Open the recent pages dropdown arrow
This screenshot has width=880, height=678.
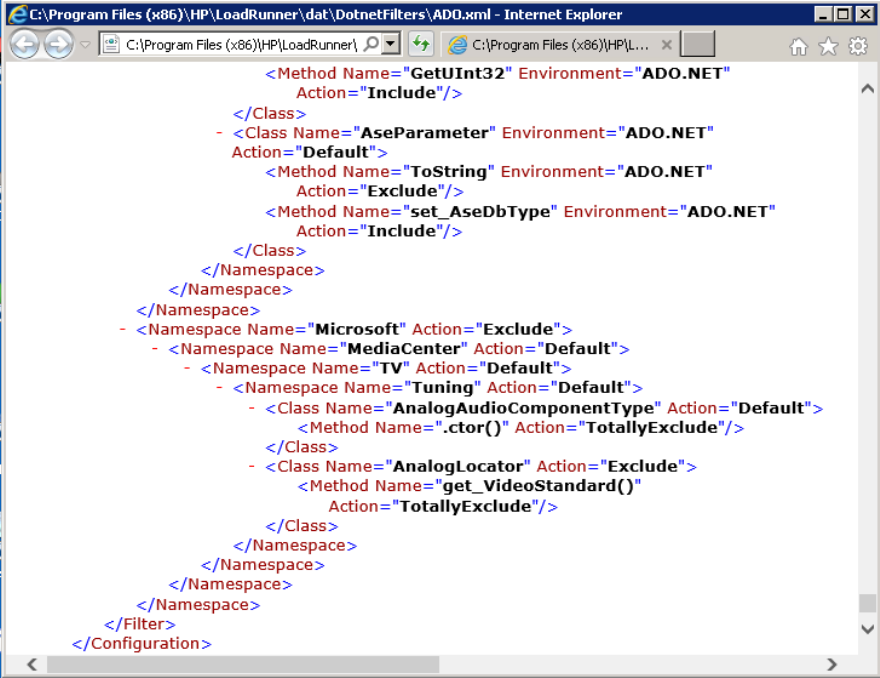click(85, 44)
